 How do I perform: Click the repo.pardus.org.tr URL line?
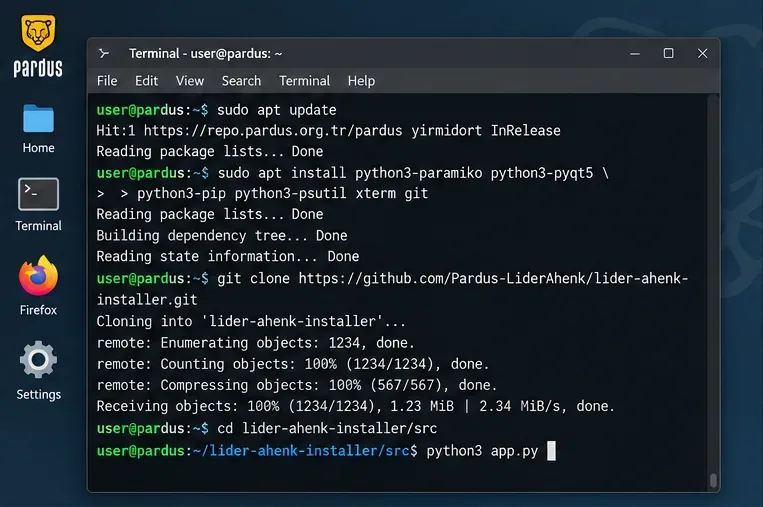pyautogui.click(x=328, y=131)
